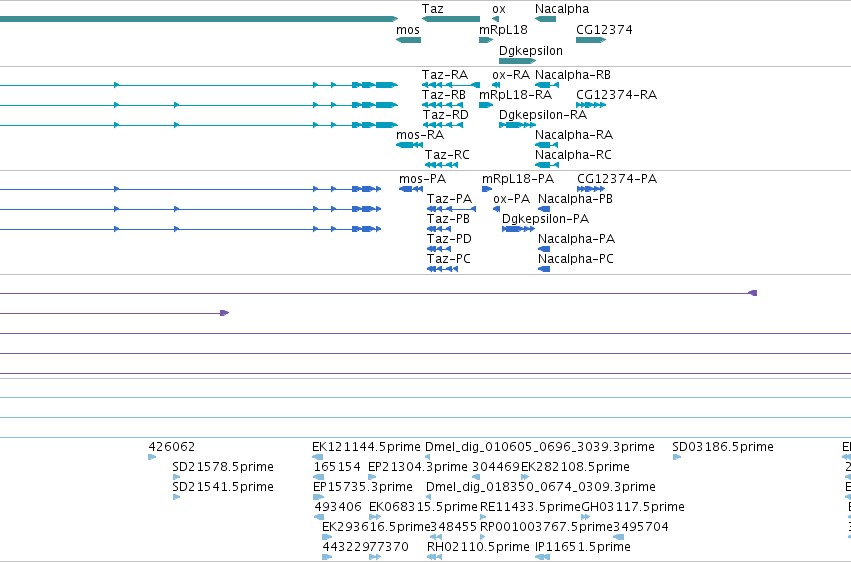Click Dmel_dig_018350_0674_0309.3prime feature

click(541, 487)
